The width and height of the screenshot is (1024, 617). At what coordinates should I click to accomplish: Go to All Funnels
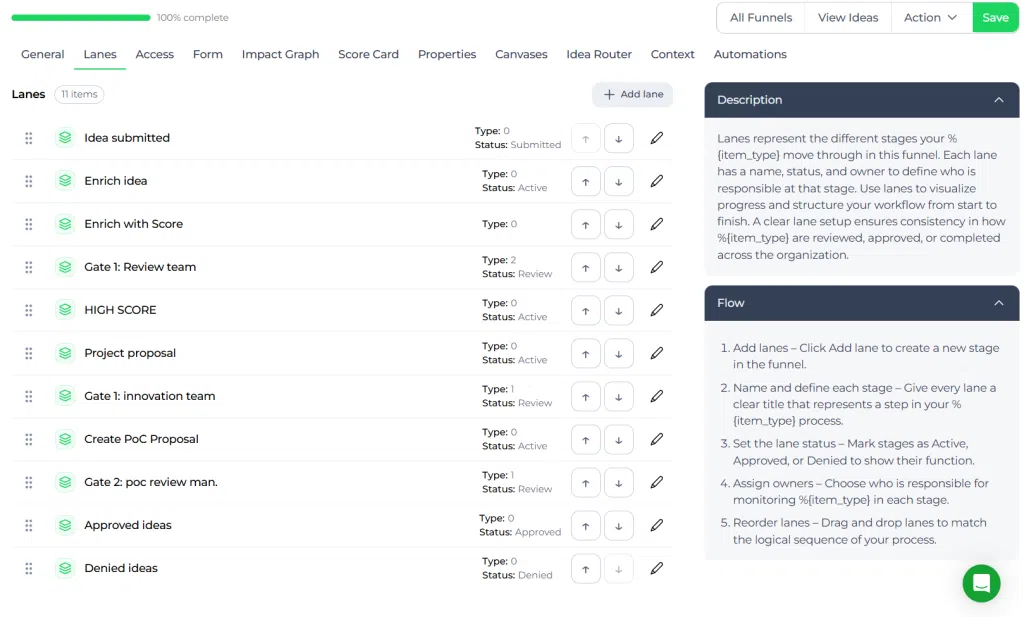click(761, 18)
